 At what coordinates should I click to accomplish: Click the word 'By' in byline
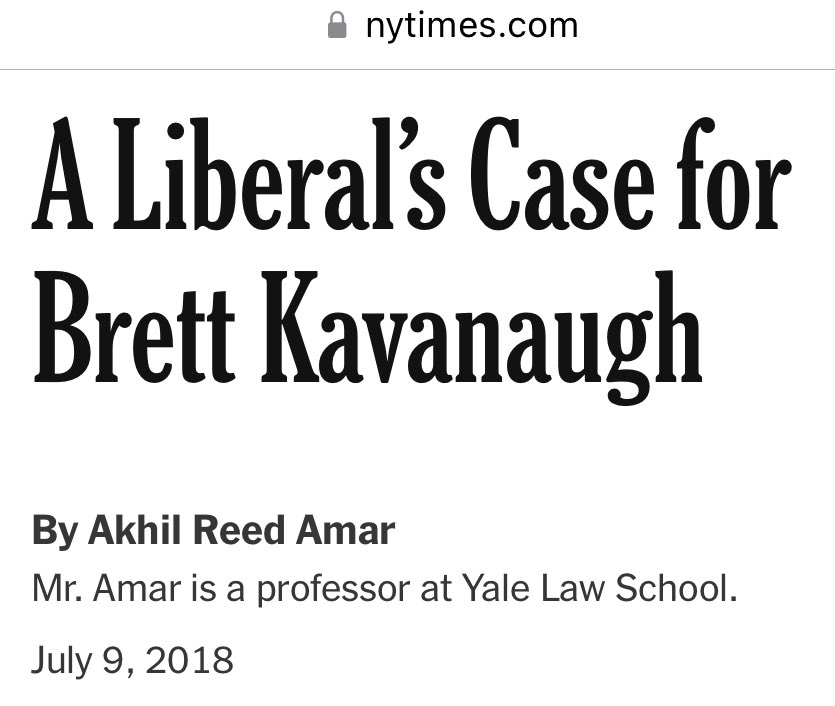pos(54,531)
